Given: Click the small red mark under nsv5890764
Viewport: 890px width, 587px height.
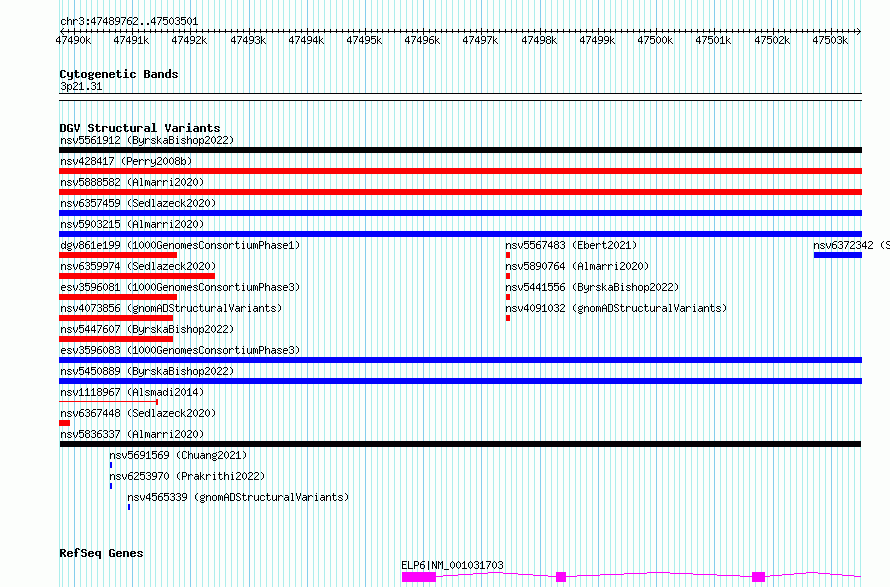Looking at the screenshot, I should click(x=508, y=276).
